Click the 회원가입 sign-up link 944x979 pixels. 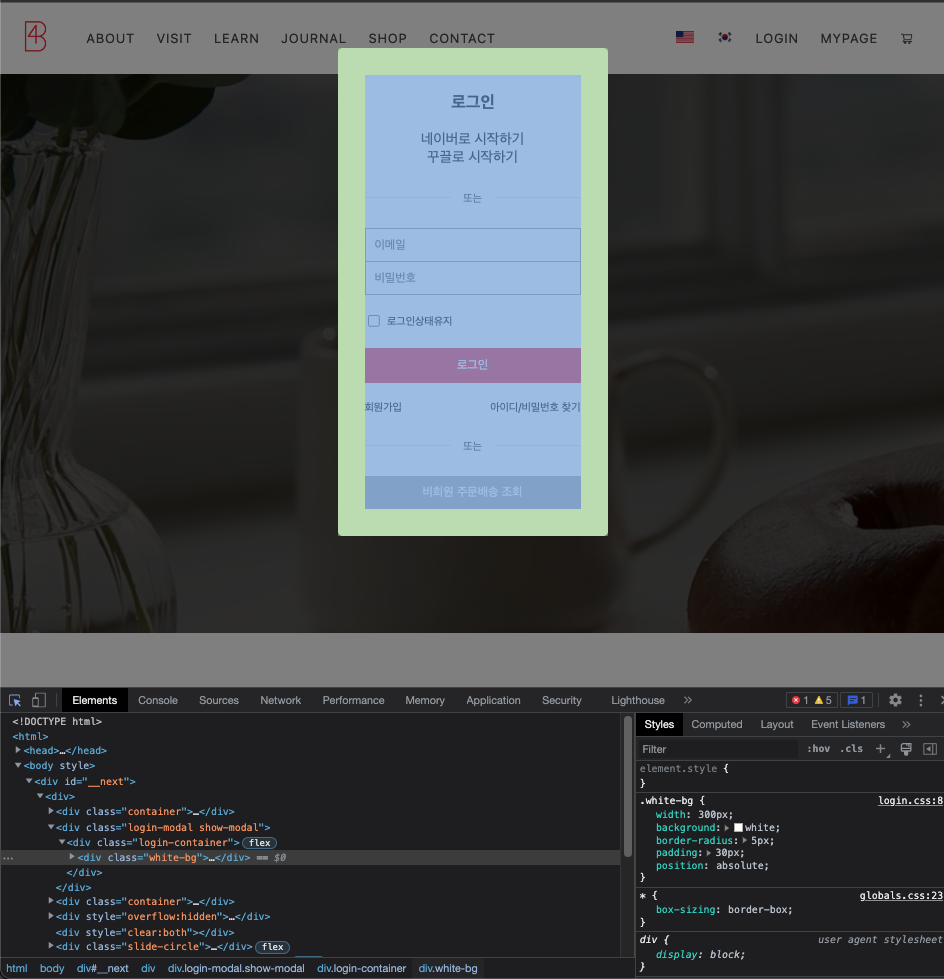click(383, 407)
